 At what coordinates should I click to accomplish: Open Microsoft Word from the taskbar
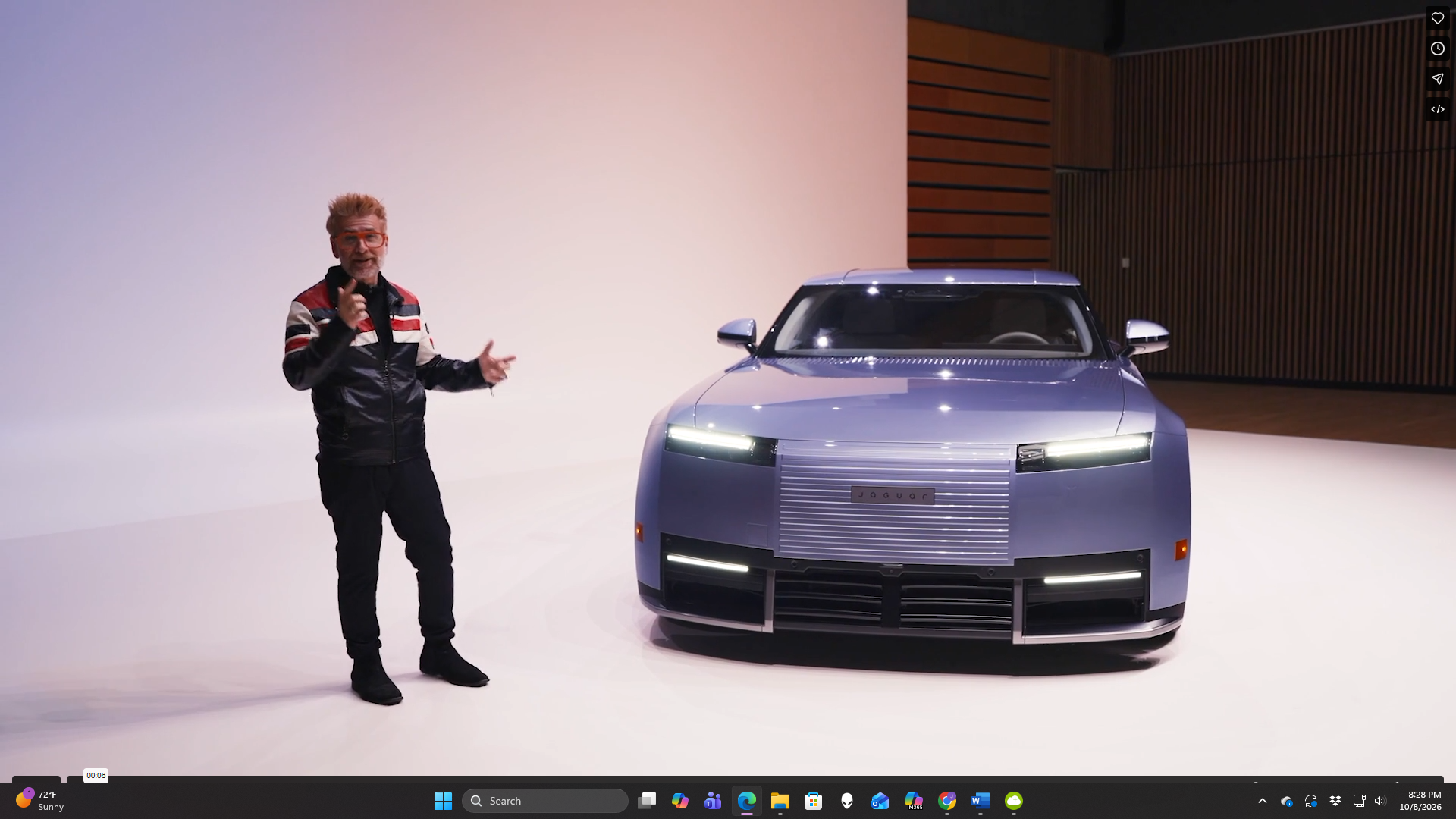pyautogui.click(x=981, y=801)
